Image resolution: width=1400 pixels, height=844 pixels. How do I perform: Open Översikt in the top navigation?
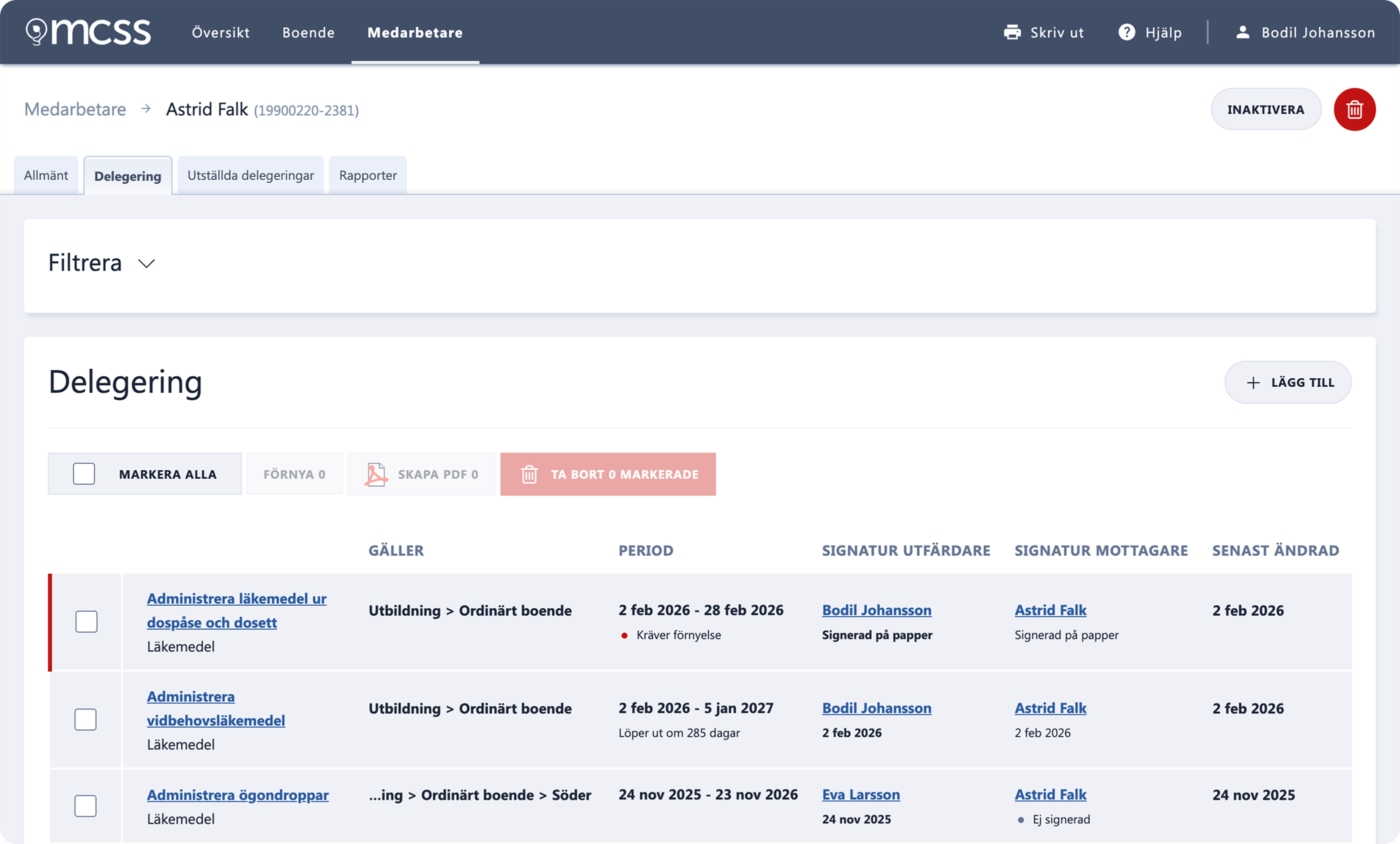(x=220, y=32)
